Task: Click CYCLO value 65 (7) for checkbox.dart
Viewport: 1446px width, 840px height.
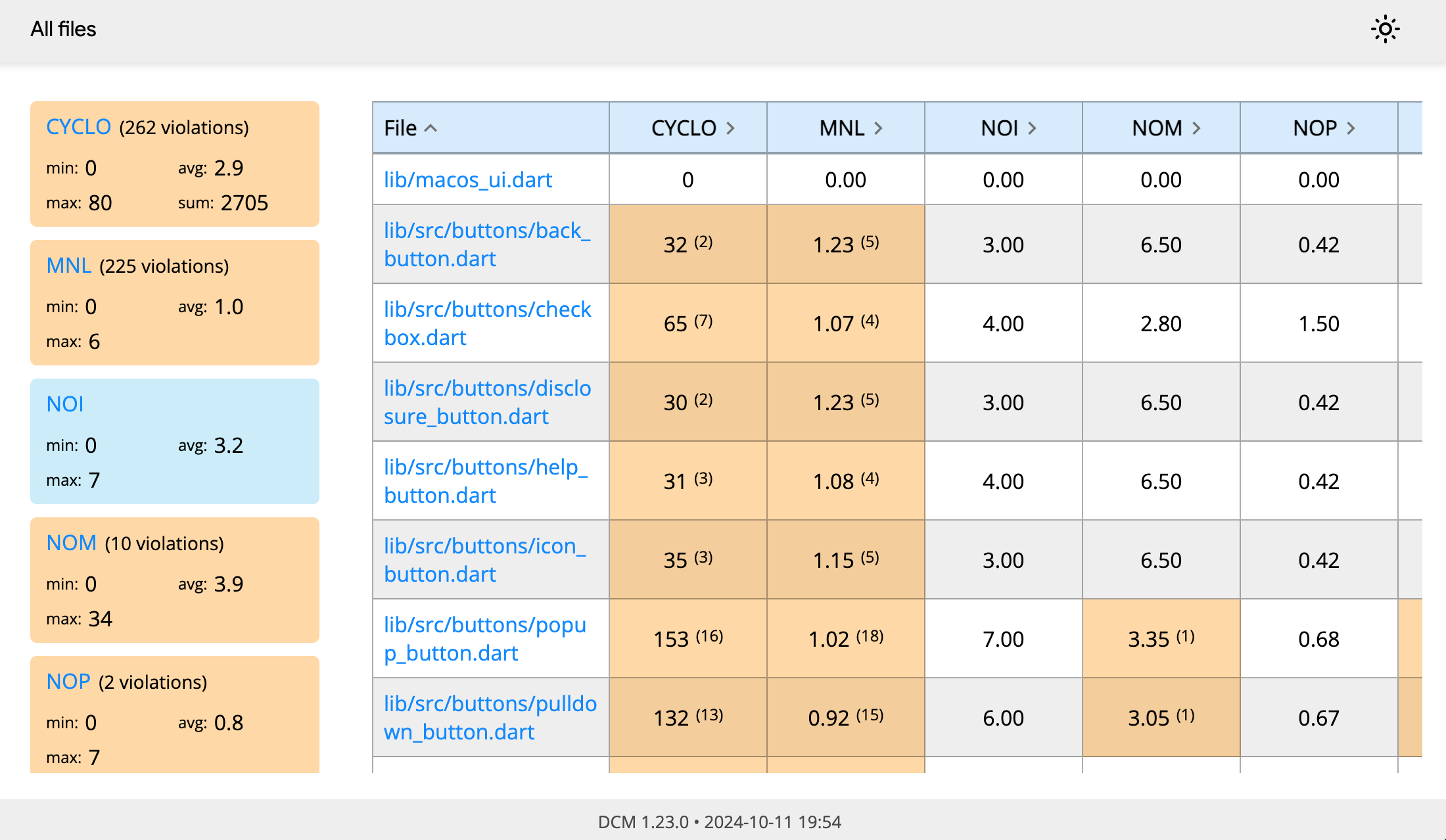Action: click(x=688, y=323)
